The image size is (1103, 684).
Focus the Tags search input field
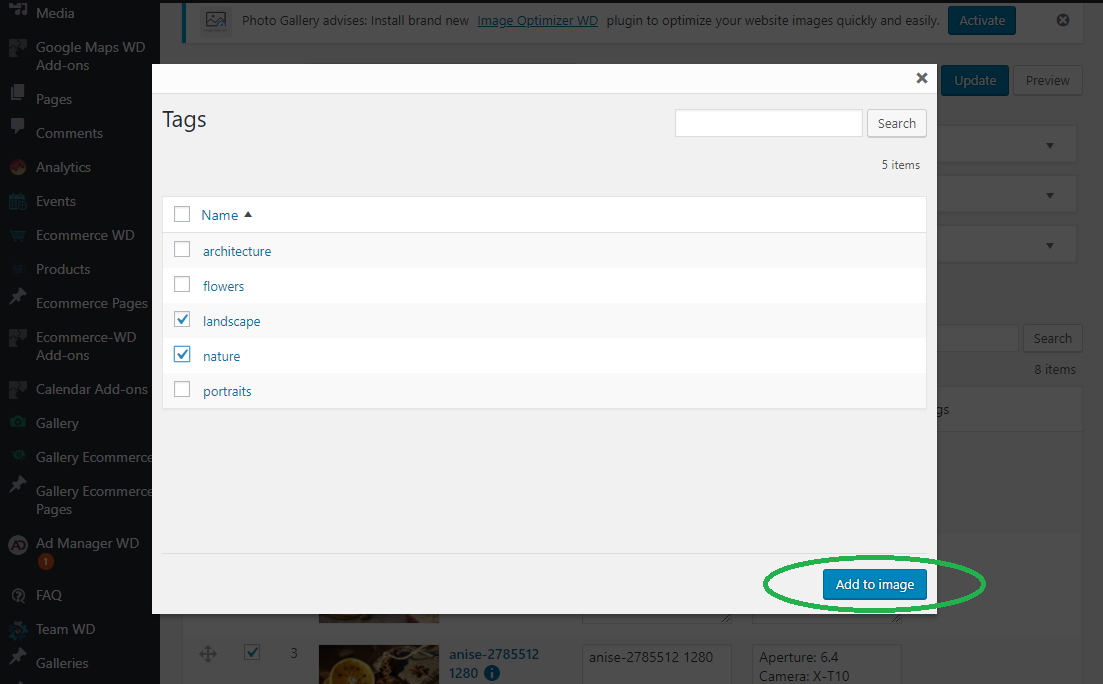768,123
